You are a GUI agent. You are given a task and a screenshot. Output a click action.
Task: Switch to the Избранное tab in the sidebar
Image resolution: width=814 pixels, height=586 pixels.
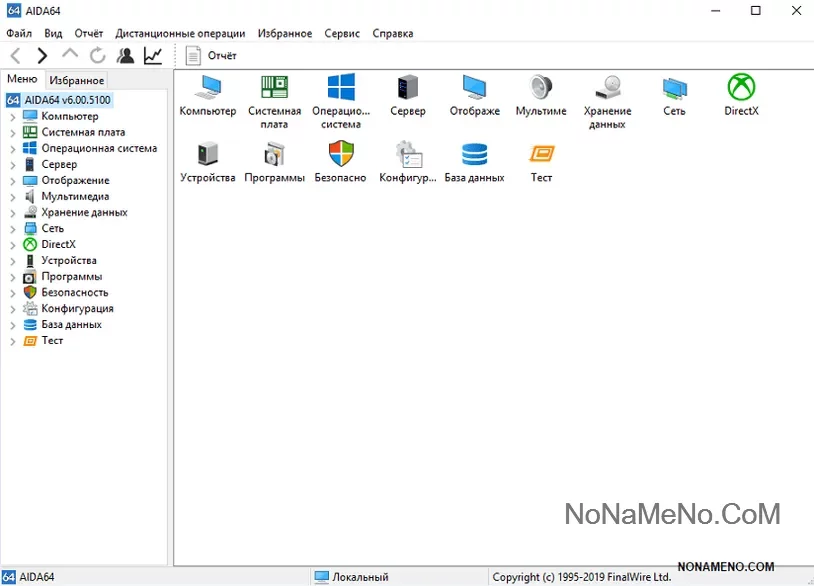77,80
